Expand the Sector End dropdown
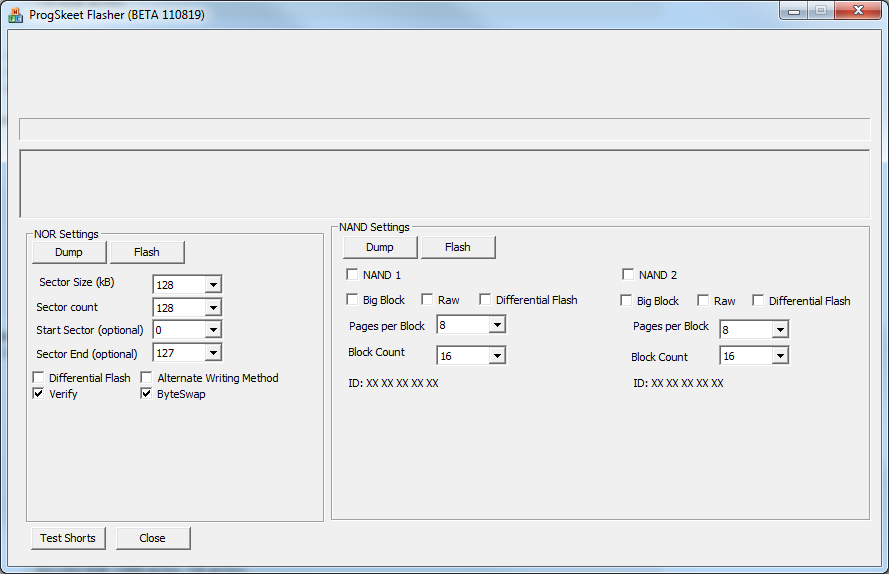 (x=212, y=353)
